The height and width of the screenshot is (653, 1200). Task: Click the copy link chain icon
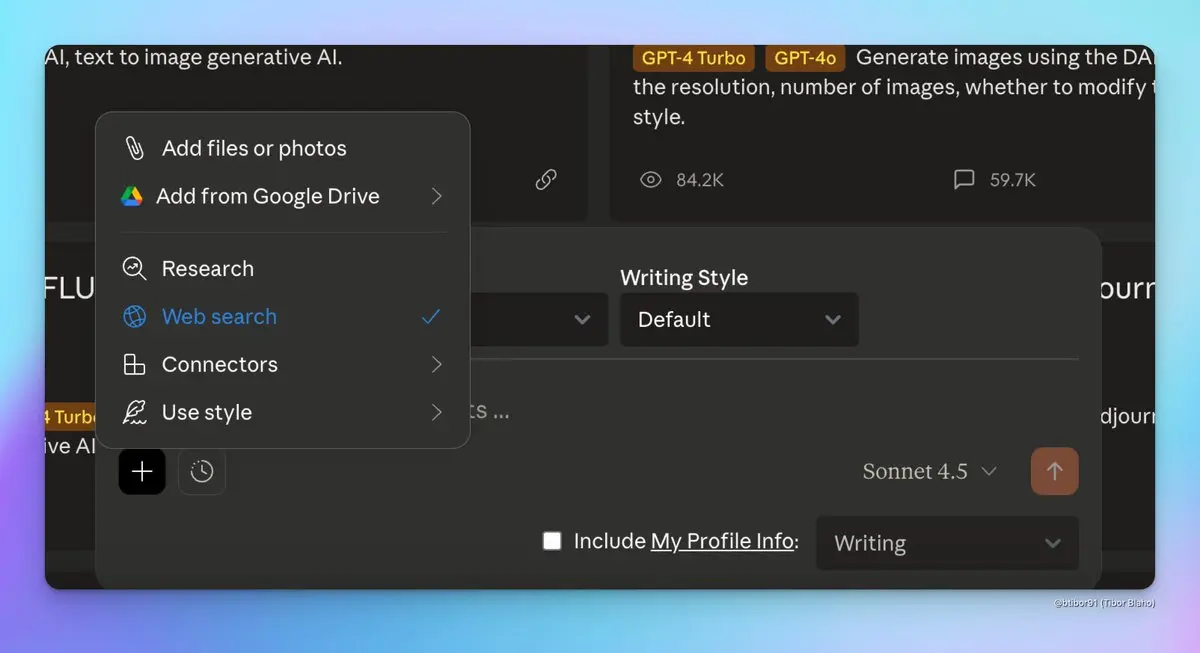pyautogui.click(x=546, y=180)
